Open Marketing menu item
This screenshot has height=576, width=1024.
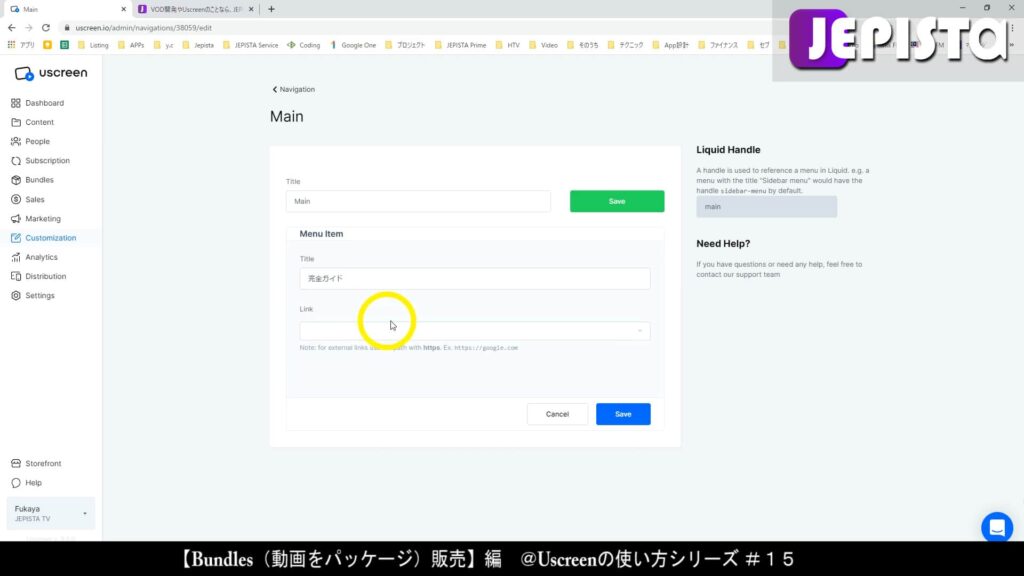point(43,219)
